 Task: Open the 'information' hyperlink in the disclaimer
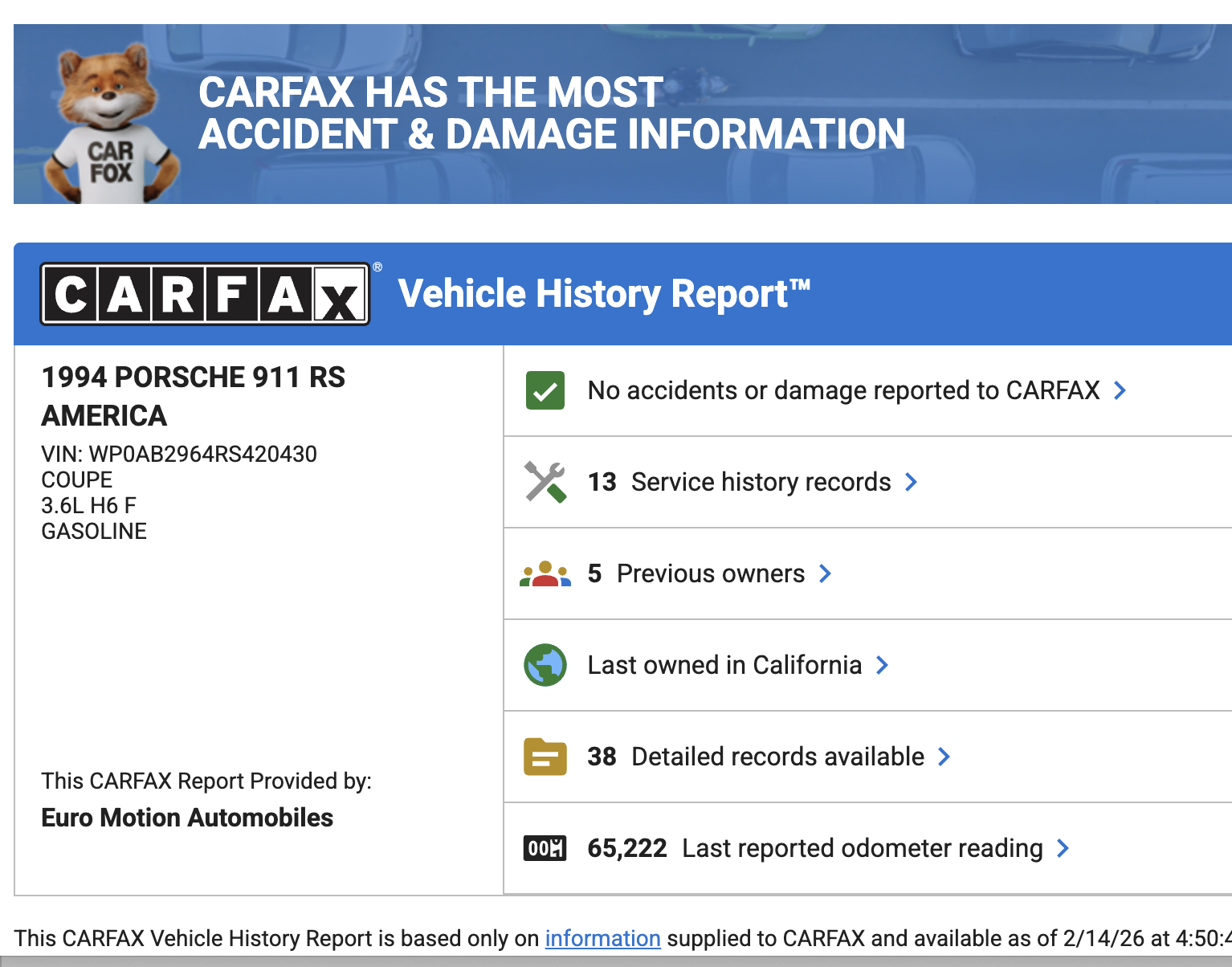click(x=602, y=938)
